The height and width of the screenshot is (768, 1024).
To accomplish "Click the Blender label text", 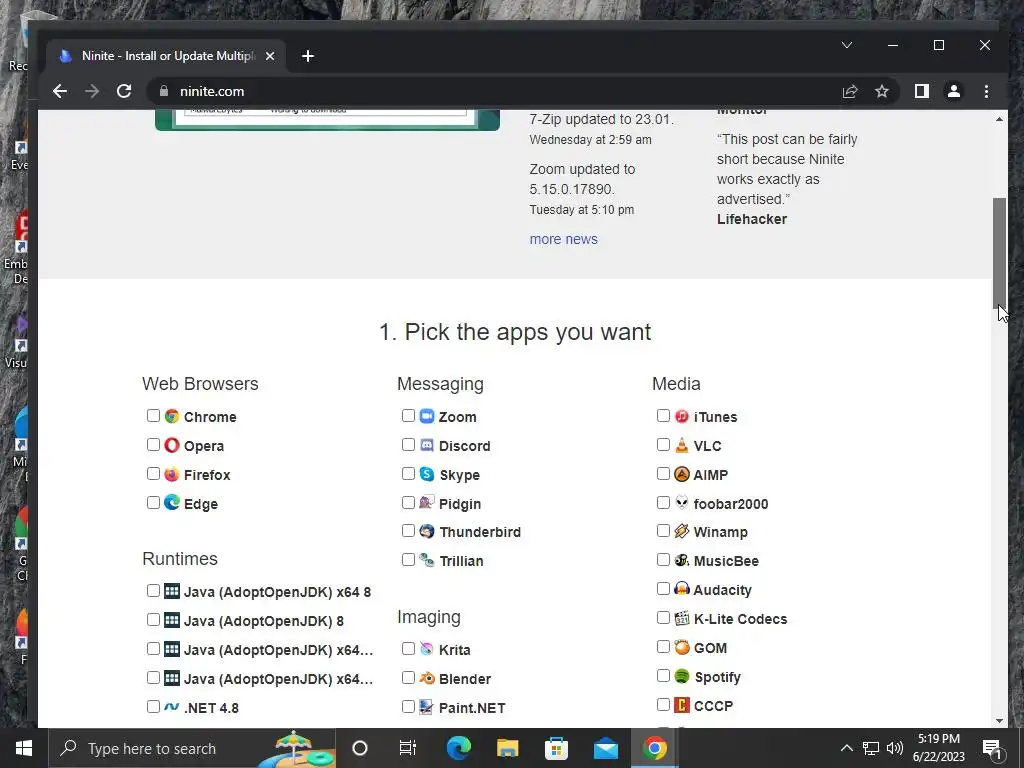I will pos(465,679).
